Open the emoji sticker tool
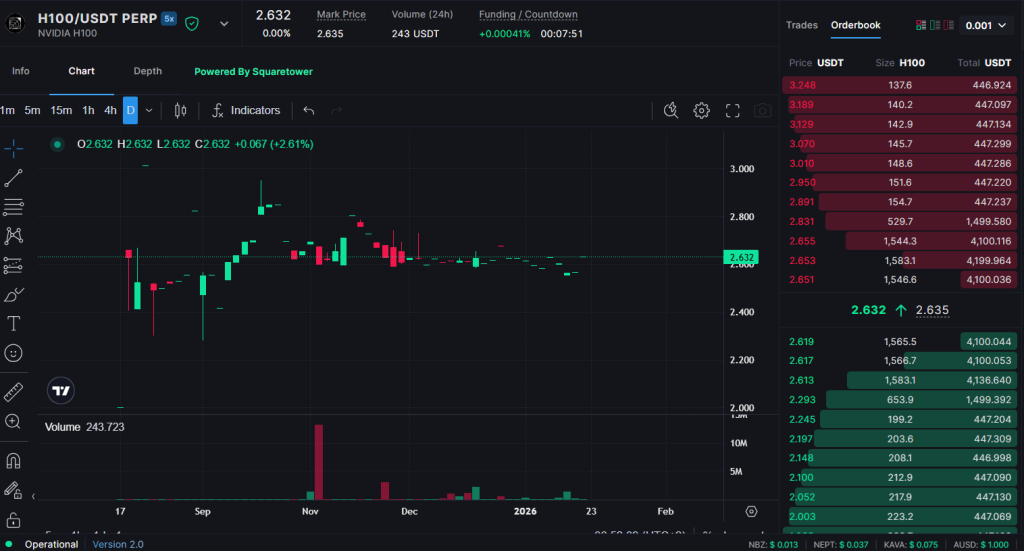 [13, 353]
